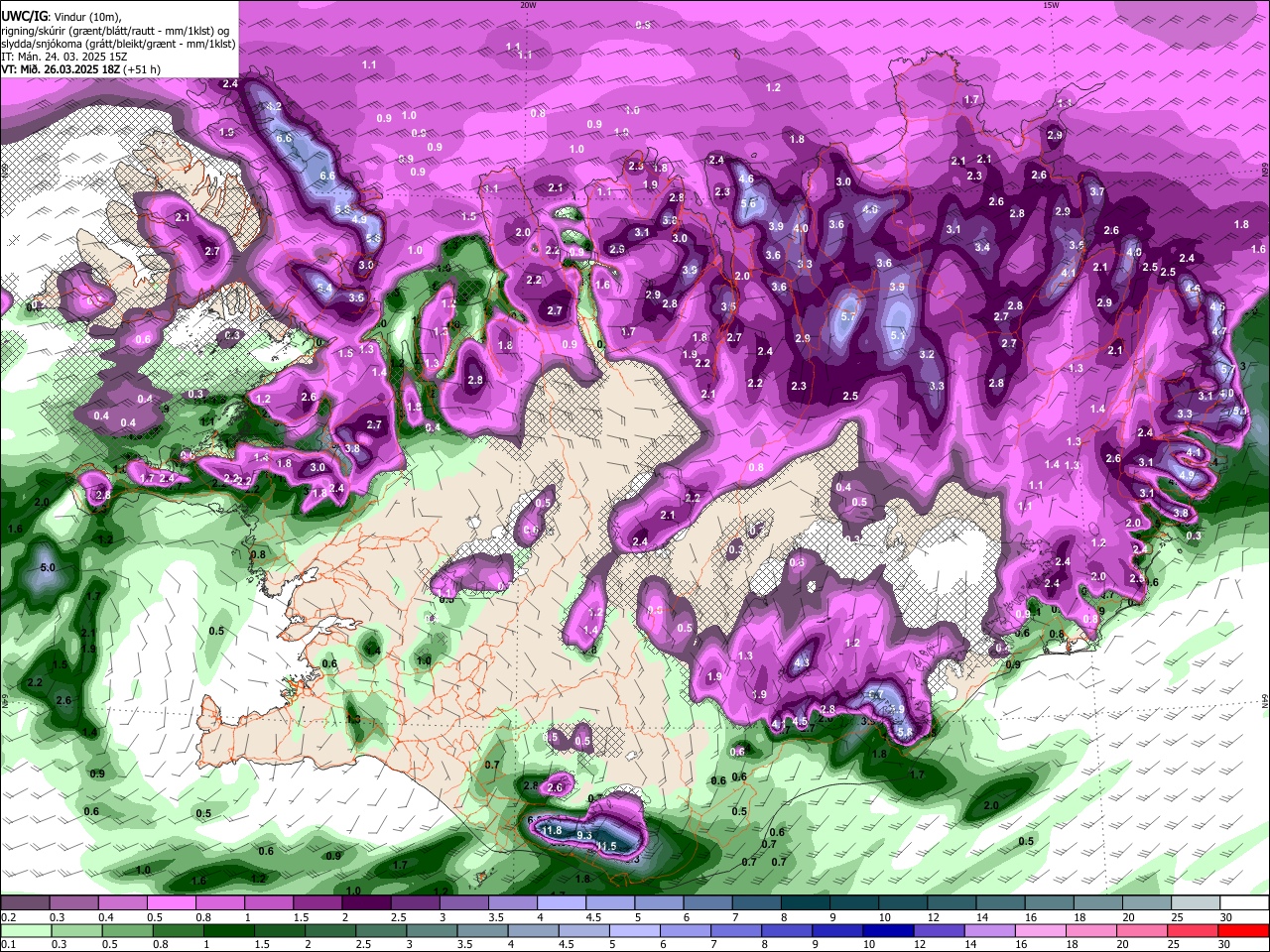The height and width of the screenshot is (952, 1270).
Task: Click the 'VT: Mið. 26.03.2025 18Z' valid time
Action: point(61,69)
